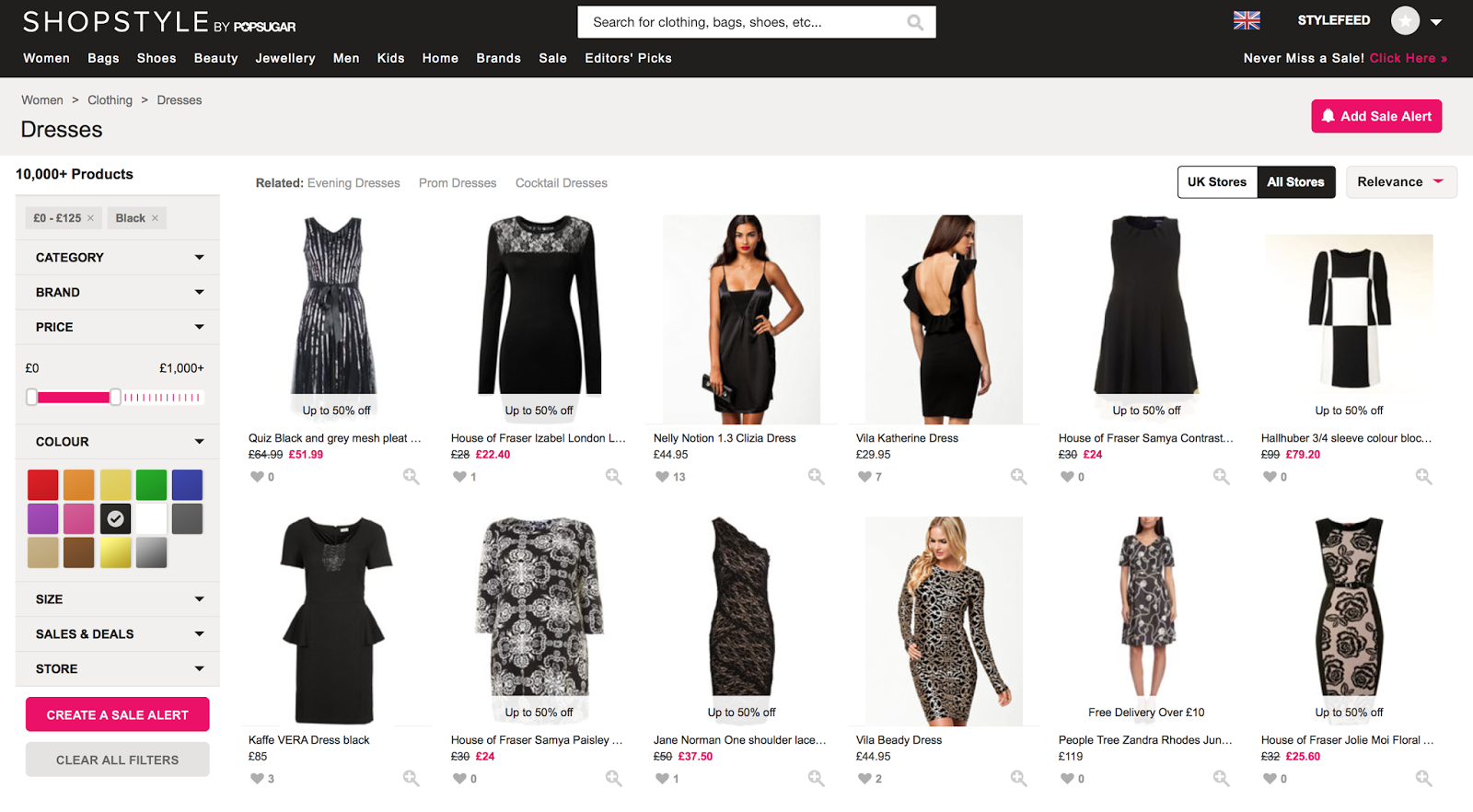
Task: Click the search magnifier icon in search bar
Action: (915, 22)
